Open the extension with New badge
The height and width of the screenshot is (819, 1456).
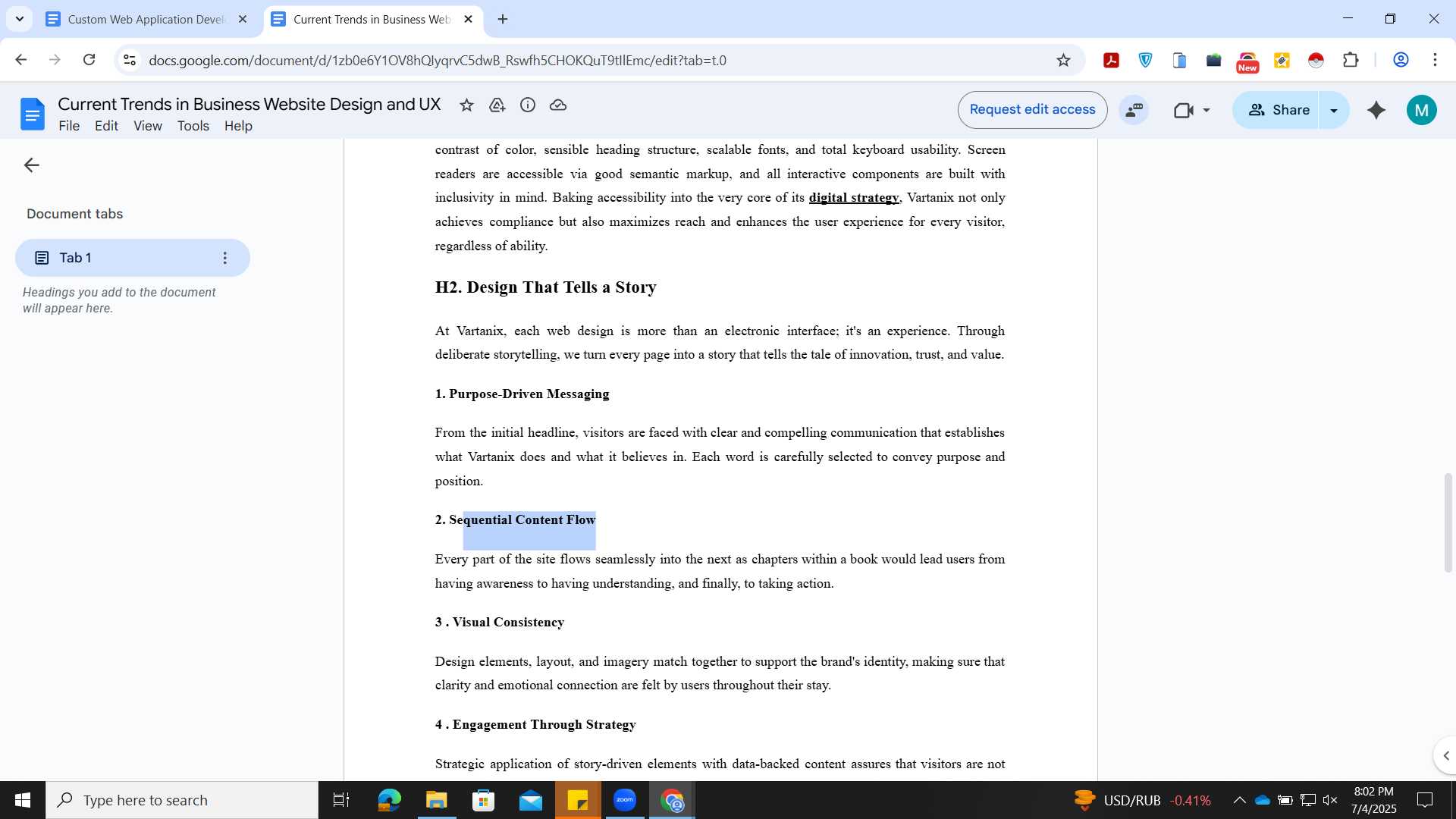pyautogui.click(x=1247, y=61)
